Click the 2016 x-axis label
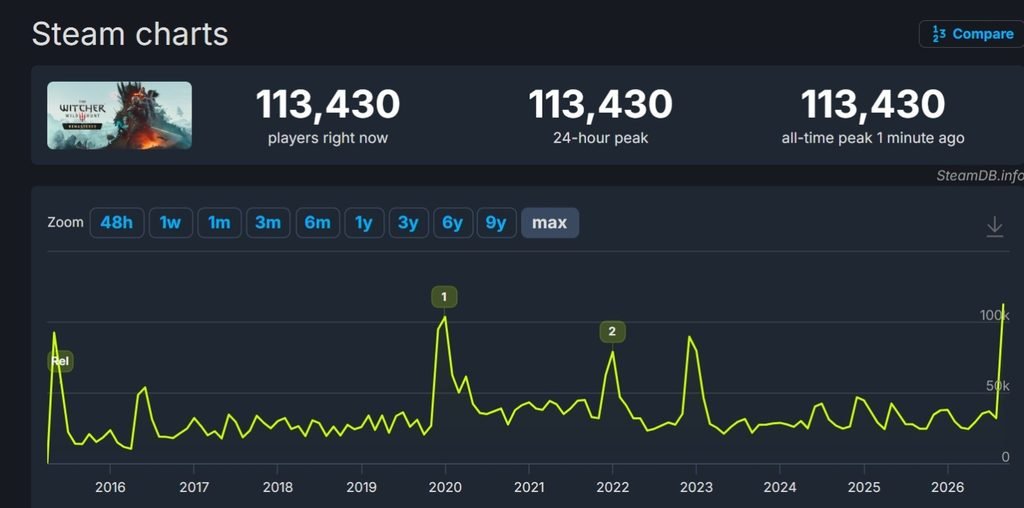Viewport: 1024px width, 508px height. pyautogui.click(x=110, y=487)
